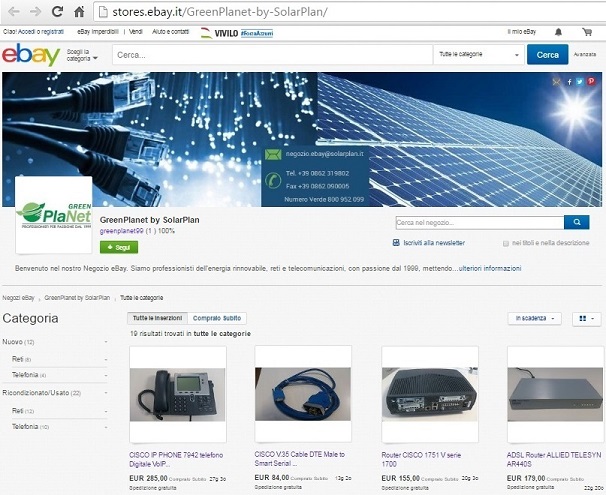Click 'GreenPlanet by SolarPlan' breadcrumb
This screenshot has width=606, height=495.
tap(77, 298)
